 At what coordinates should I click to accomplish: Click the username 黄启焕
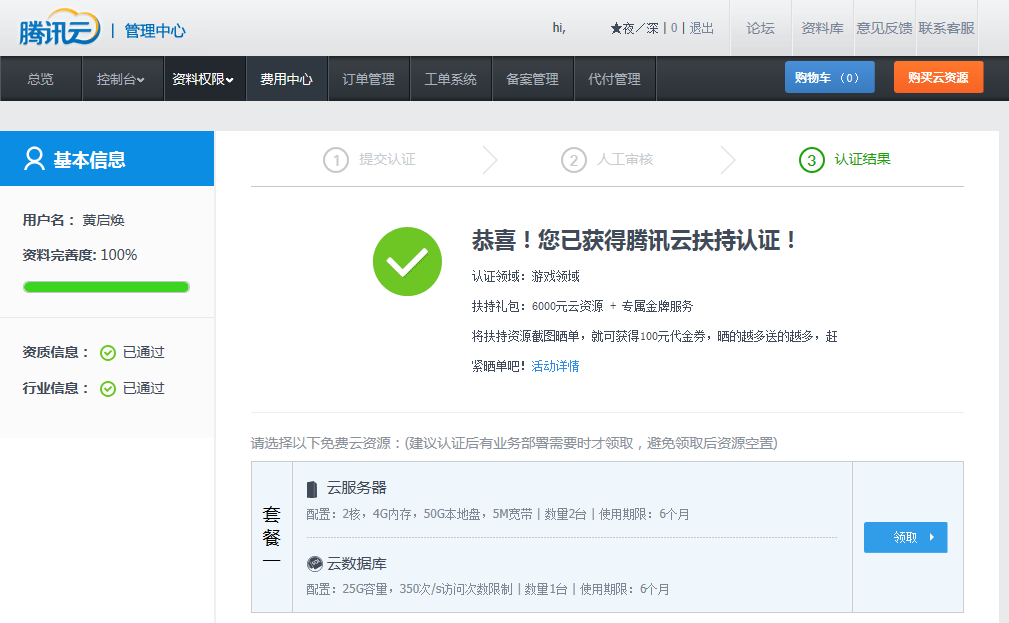tap(104, 220)
